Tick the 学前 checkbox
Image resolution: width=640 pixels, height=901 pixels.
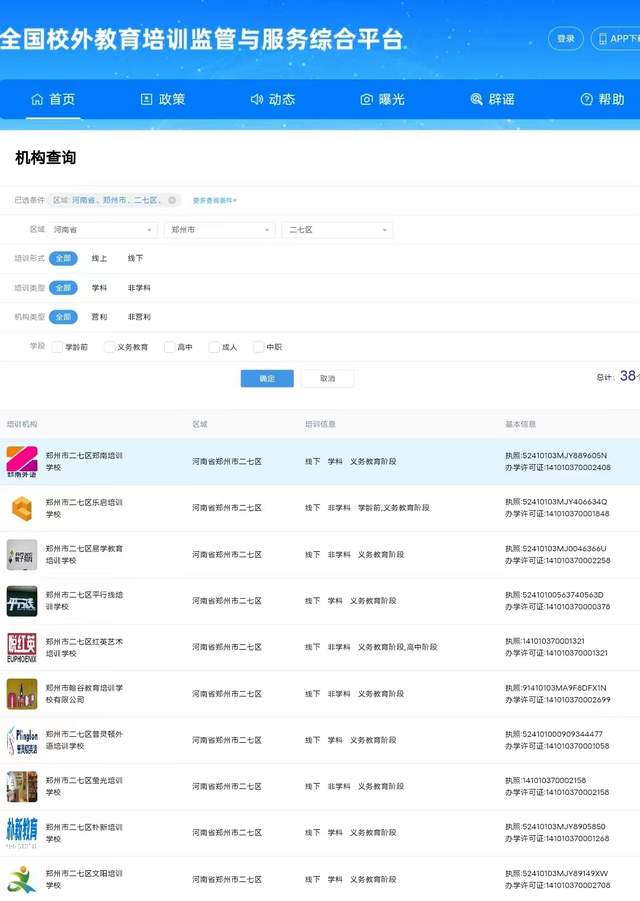tap(57, 347)
